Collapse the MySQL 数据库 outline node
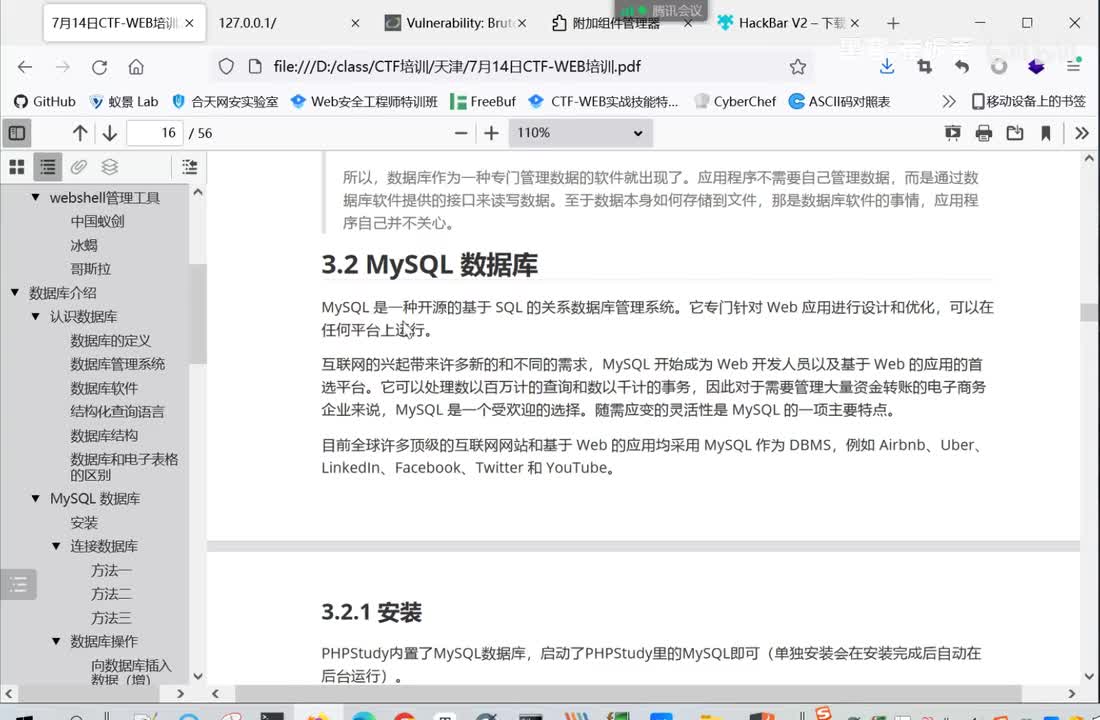Screen dimensions: 1100x720 click(35, 498)
